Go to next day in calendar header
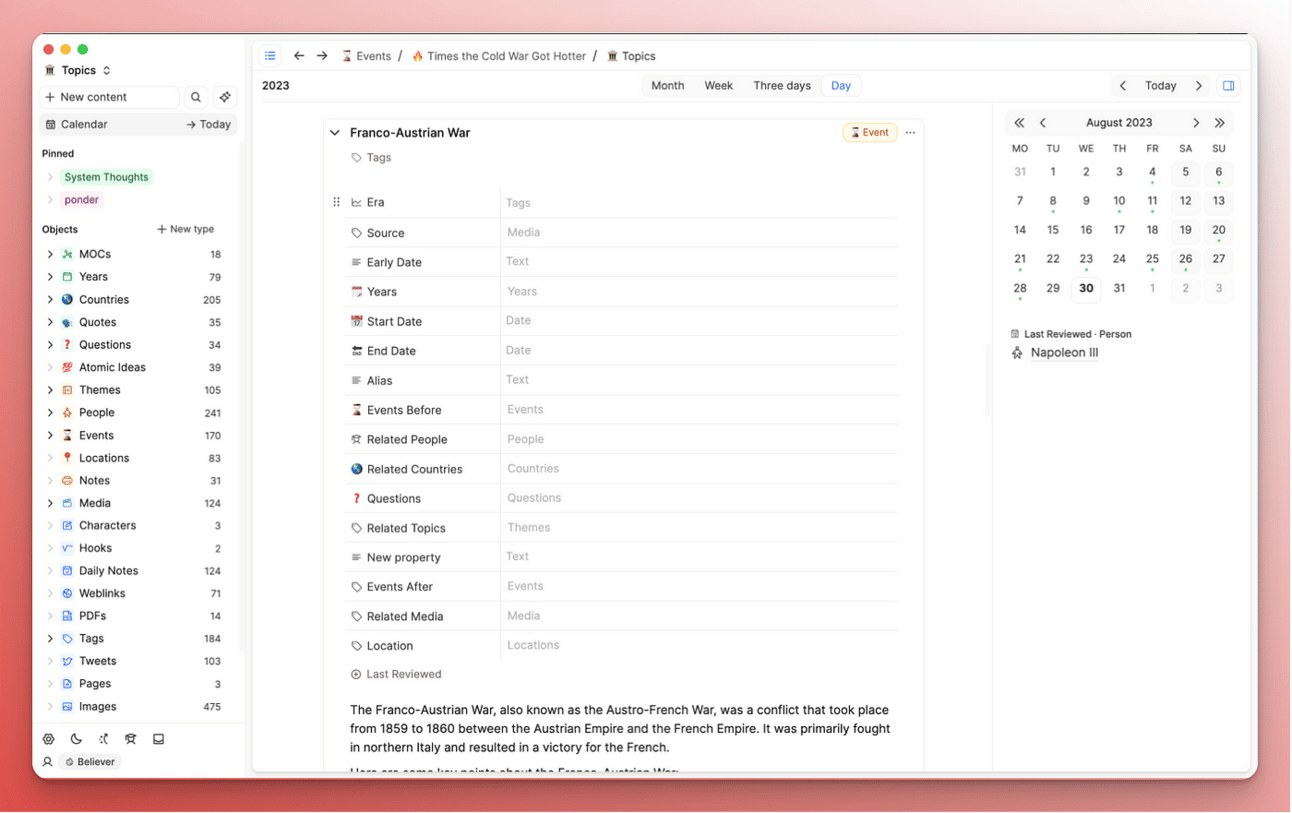Image resolution: width=1292 pixels, height=813 pixels. tap(1199, 86)
